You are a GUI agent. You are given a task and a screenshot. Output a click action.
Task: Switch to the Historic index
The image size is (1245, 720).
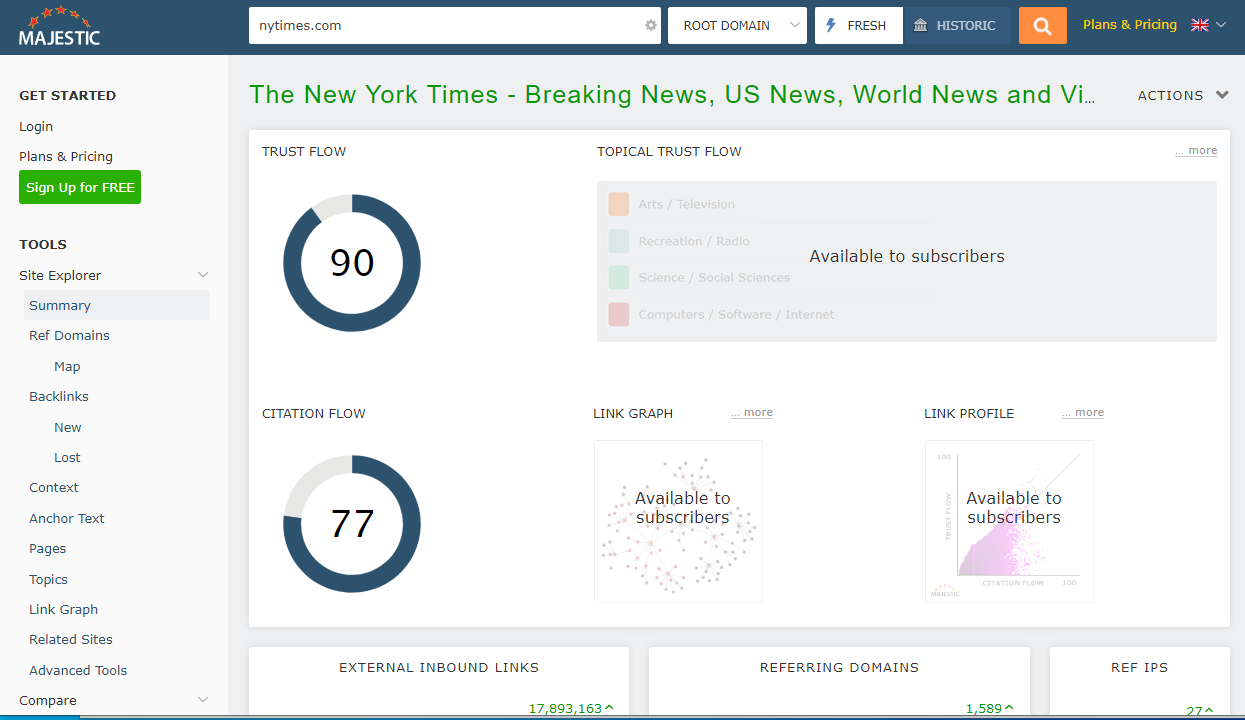[956, 25]
